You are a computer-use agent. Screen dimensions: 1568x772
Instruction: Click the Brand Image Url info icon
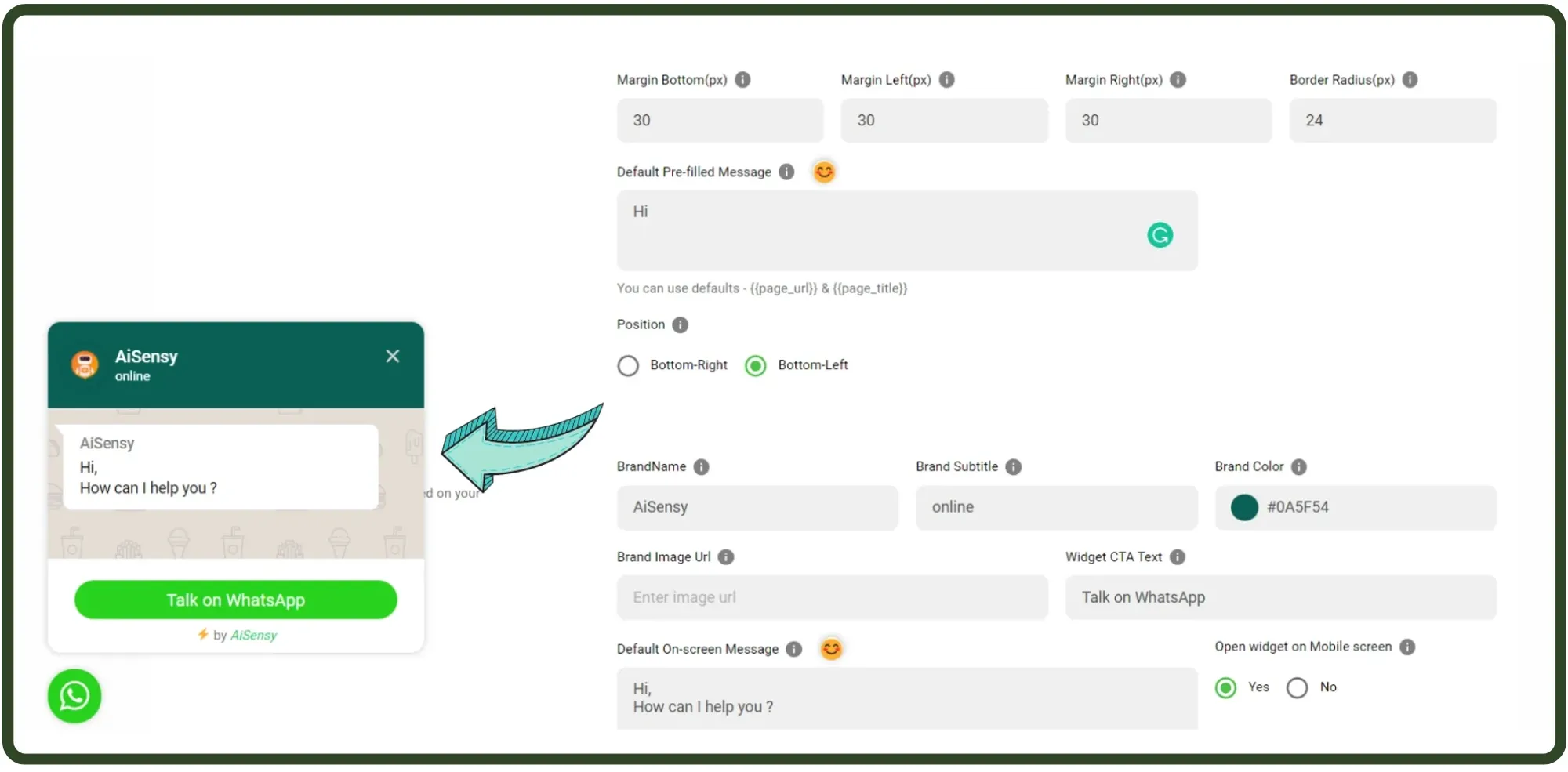[x=726, y=557]
